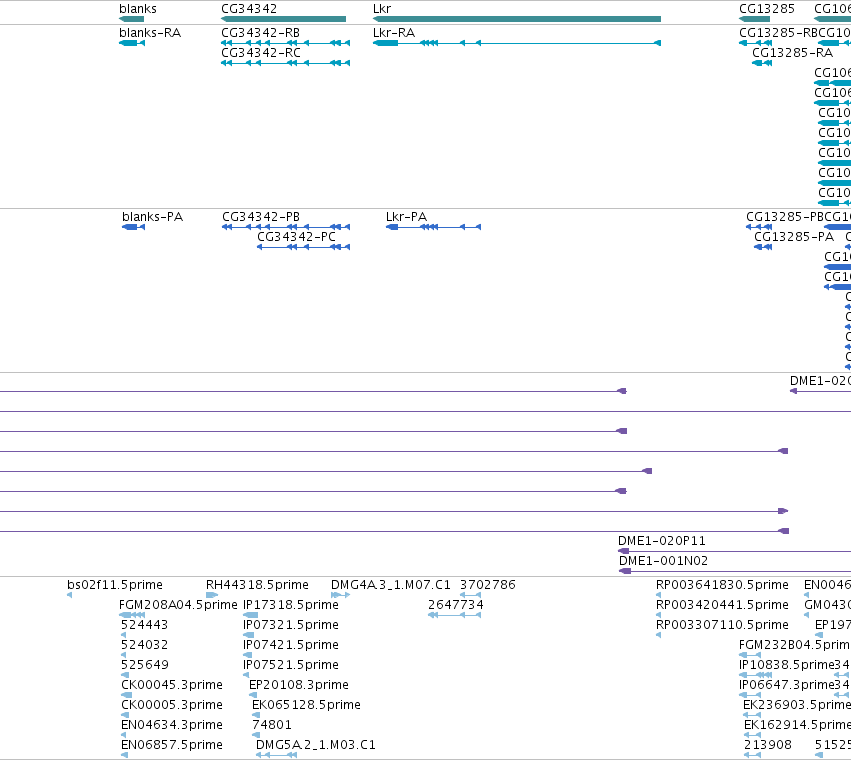Click the RH44318.5prime EST label

coord(257,585)
